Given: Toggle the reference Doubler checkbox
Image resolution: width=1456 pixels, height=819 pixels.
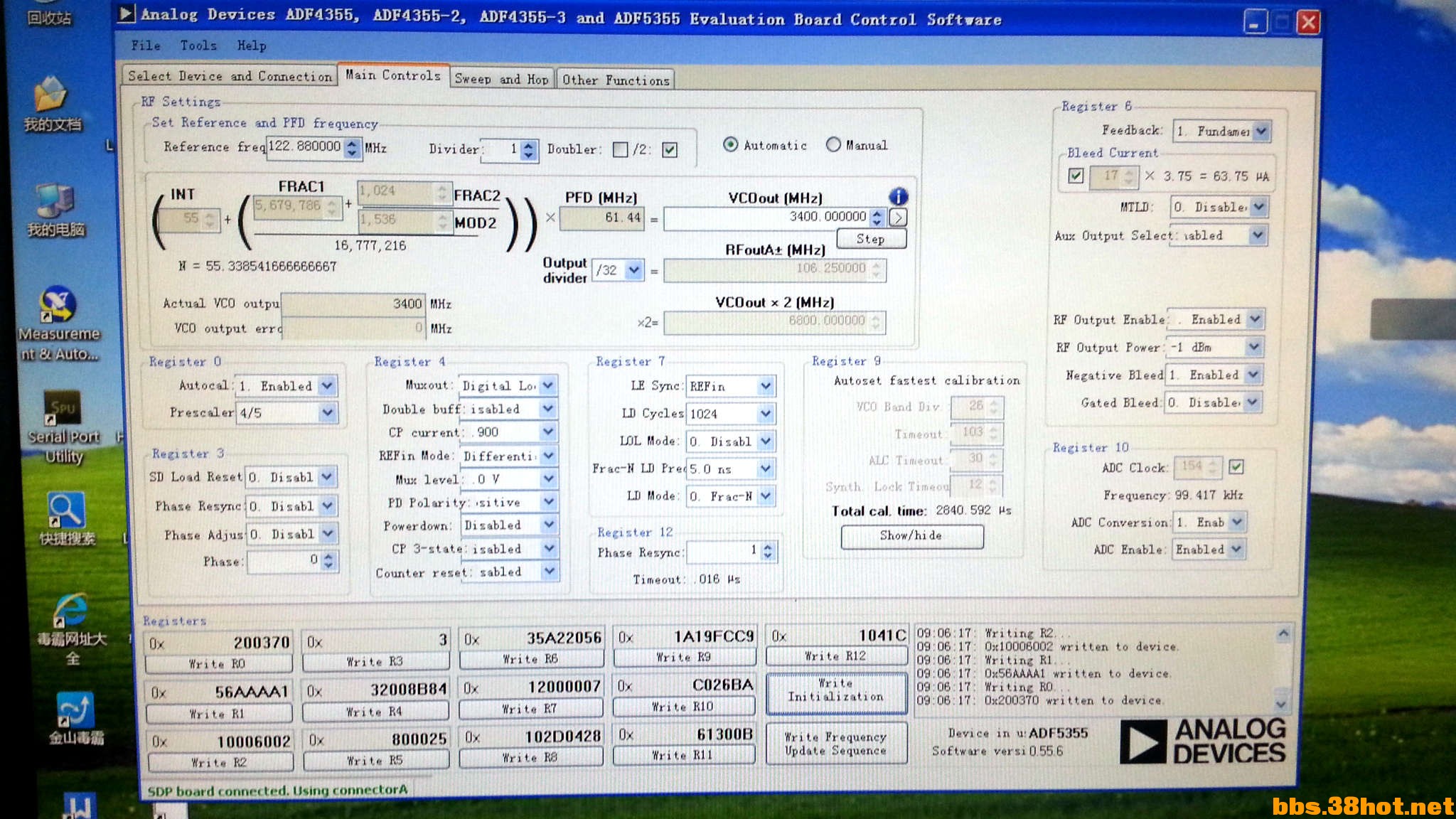Looking at the screenshot, I should click(620, 149).
